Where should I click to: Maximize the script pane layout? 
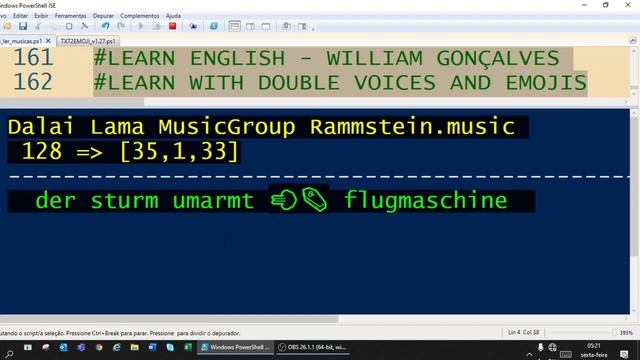(266, 27)
